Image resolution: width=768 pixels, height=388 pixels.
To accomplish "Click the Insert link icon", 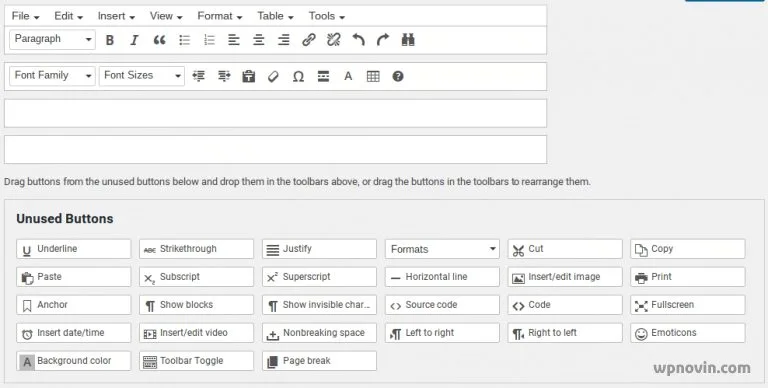I will point(309,40).
